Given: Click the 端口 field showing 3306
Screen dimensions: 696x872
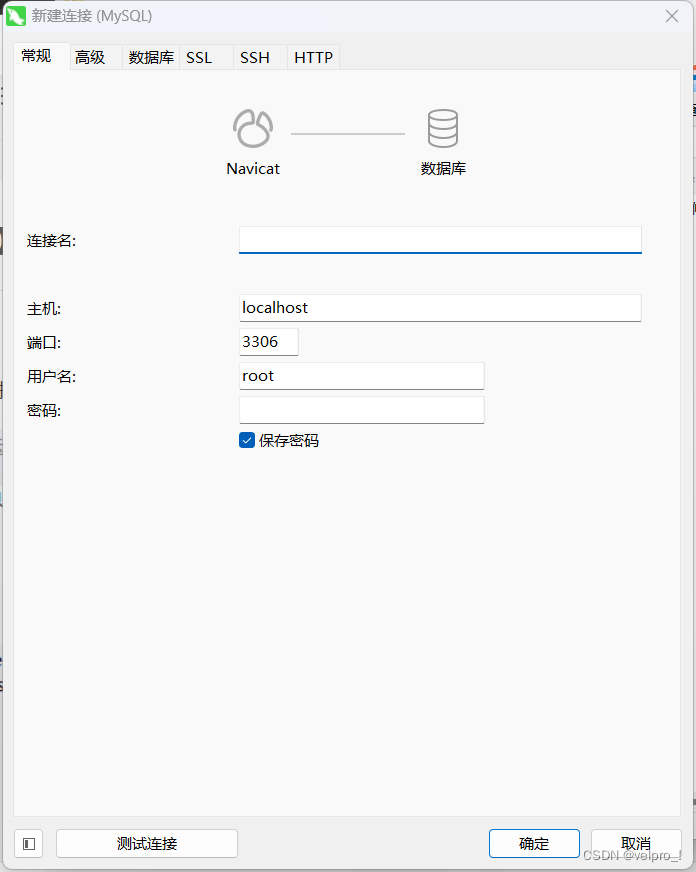Looking at the screenshot, I should (269, 342).
